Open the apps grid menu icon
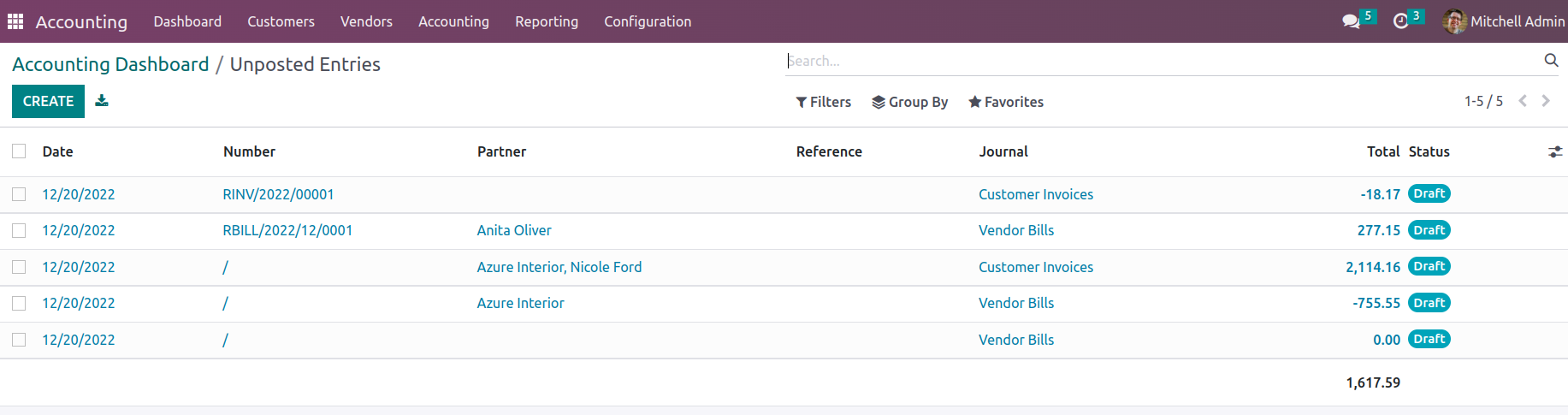Viewport: 1568px width, 415px height. tap(15, 21)
